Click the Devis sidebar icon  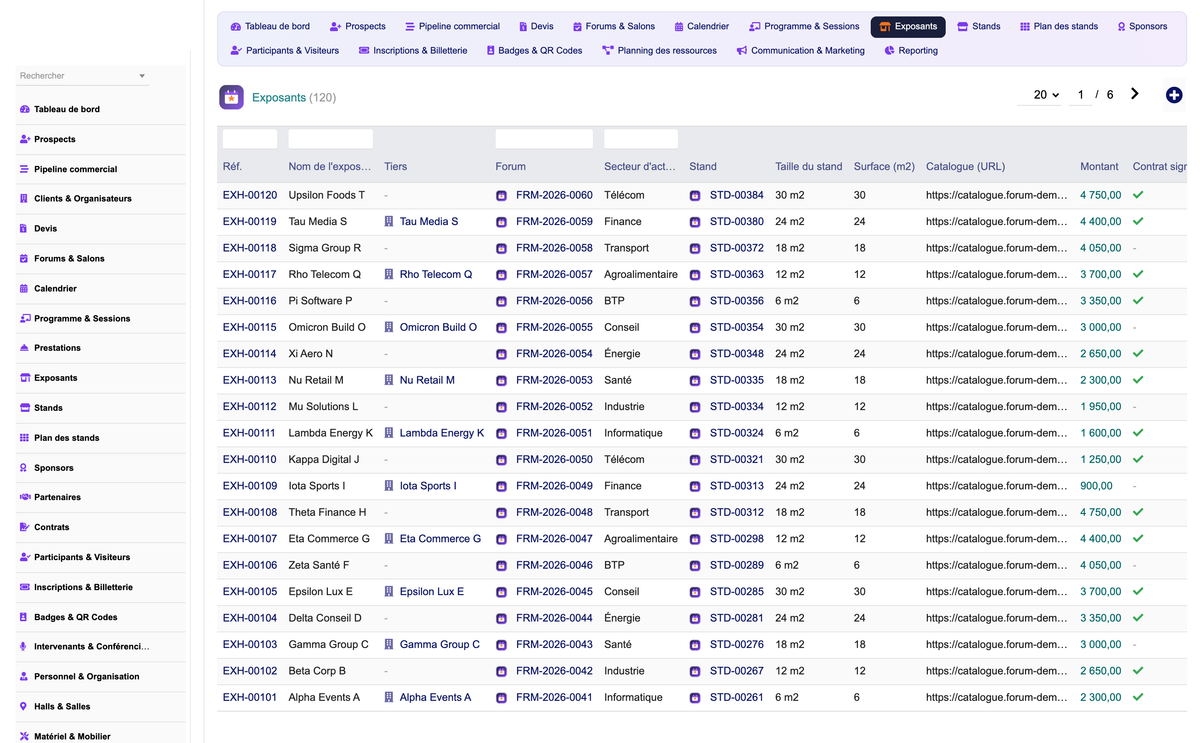coord(24,228)
